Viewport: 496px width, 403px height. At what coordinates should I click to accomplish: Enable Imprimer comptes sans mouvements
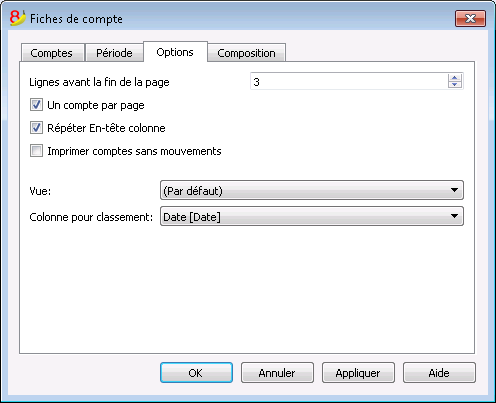point(36,151)
